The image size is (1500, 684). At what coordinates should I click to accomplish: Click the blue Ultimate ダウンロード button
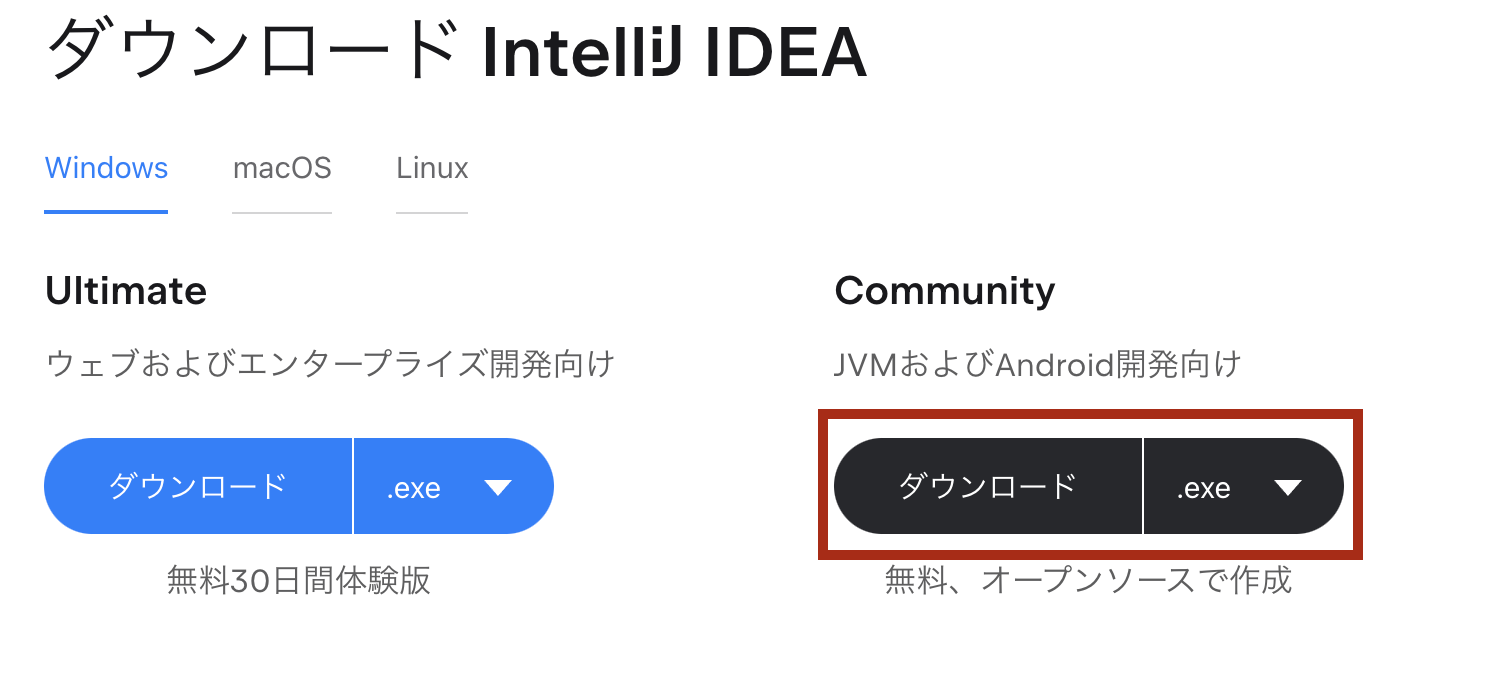click(198, 486)
